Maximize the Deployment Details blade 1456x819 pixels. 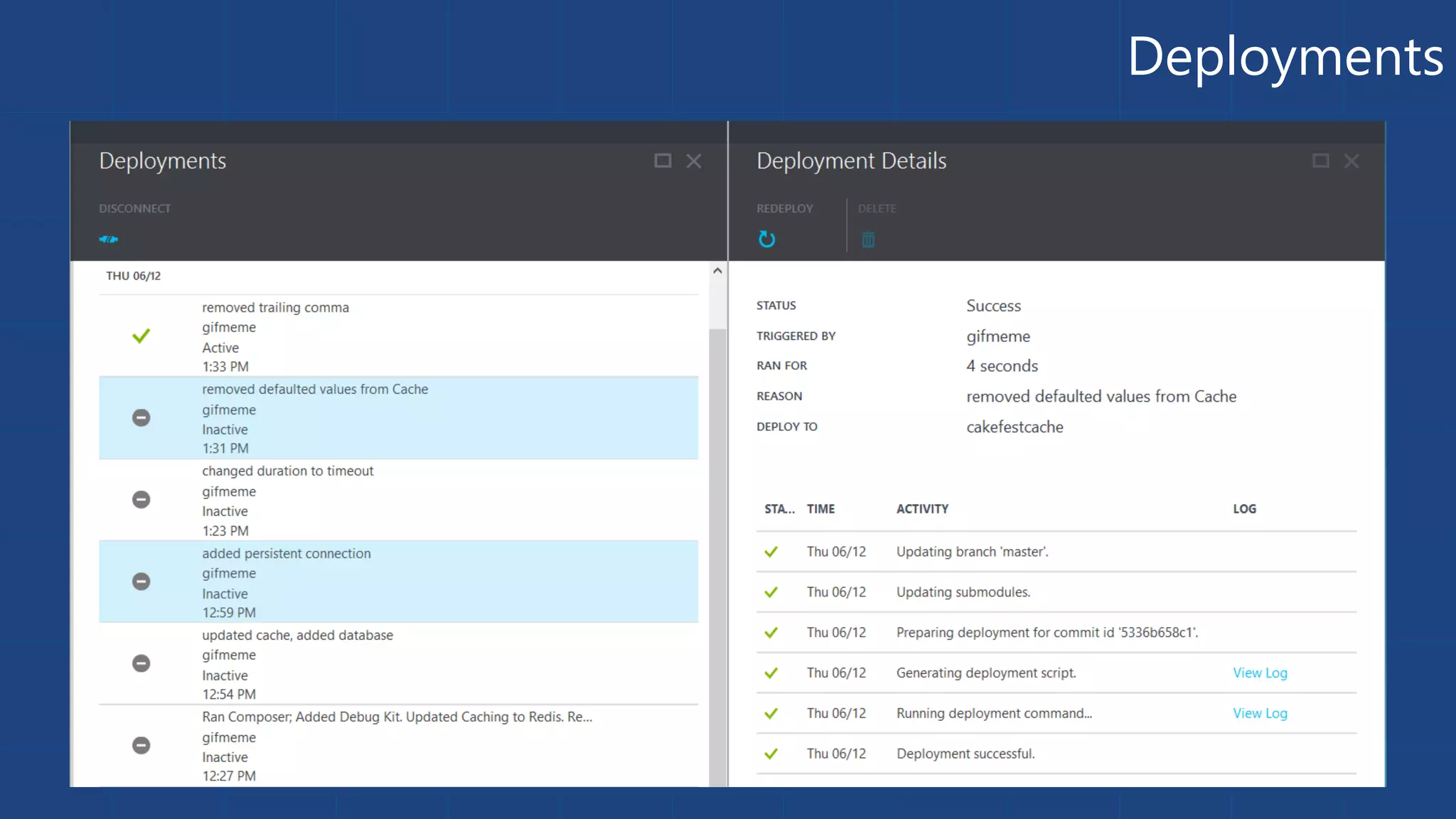tap(1320, 161)
